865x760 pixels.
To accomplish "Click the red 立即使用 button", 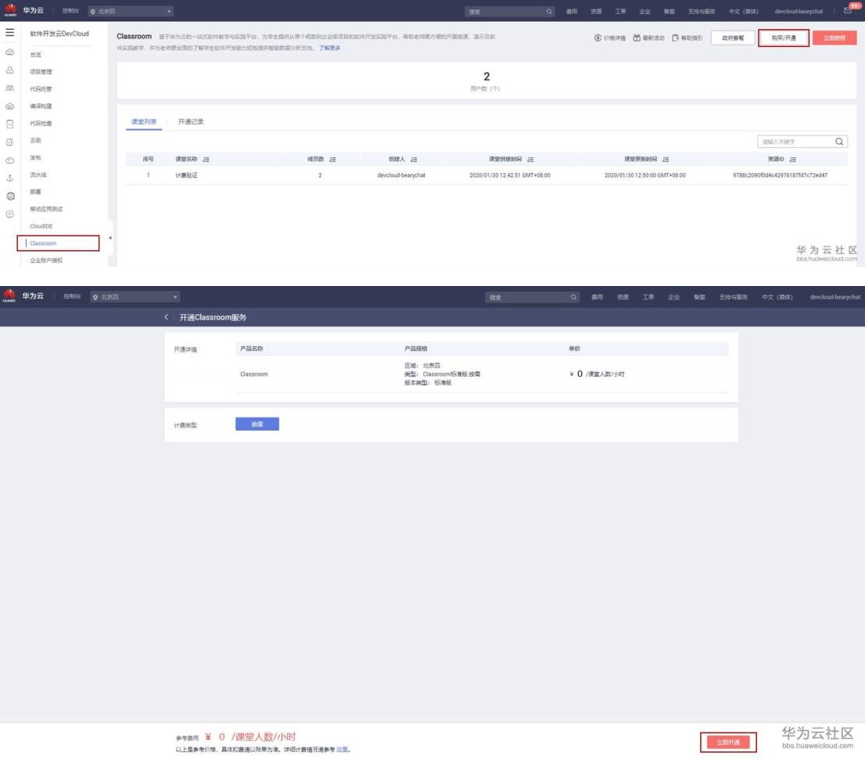I will [834, 38].
